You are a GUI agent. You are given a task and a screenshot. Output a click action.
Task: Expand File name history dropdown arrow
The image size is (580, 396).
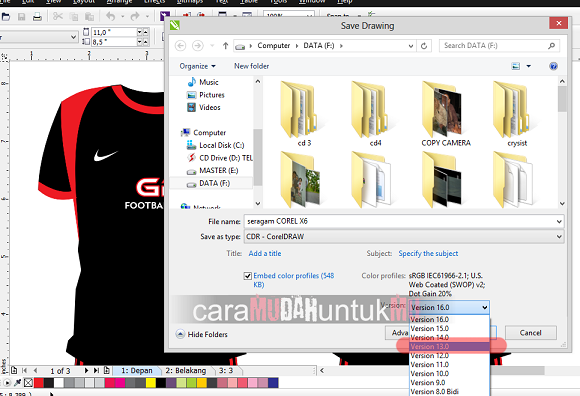[x=559, y=221]
